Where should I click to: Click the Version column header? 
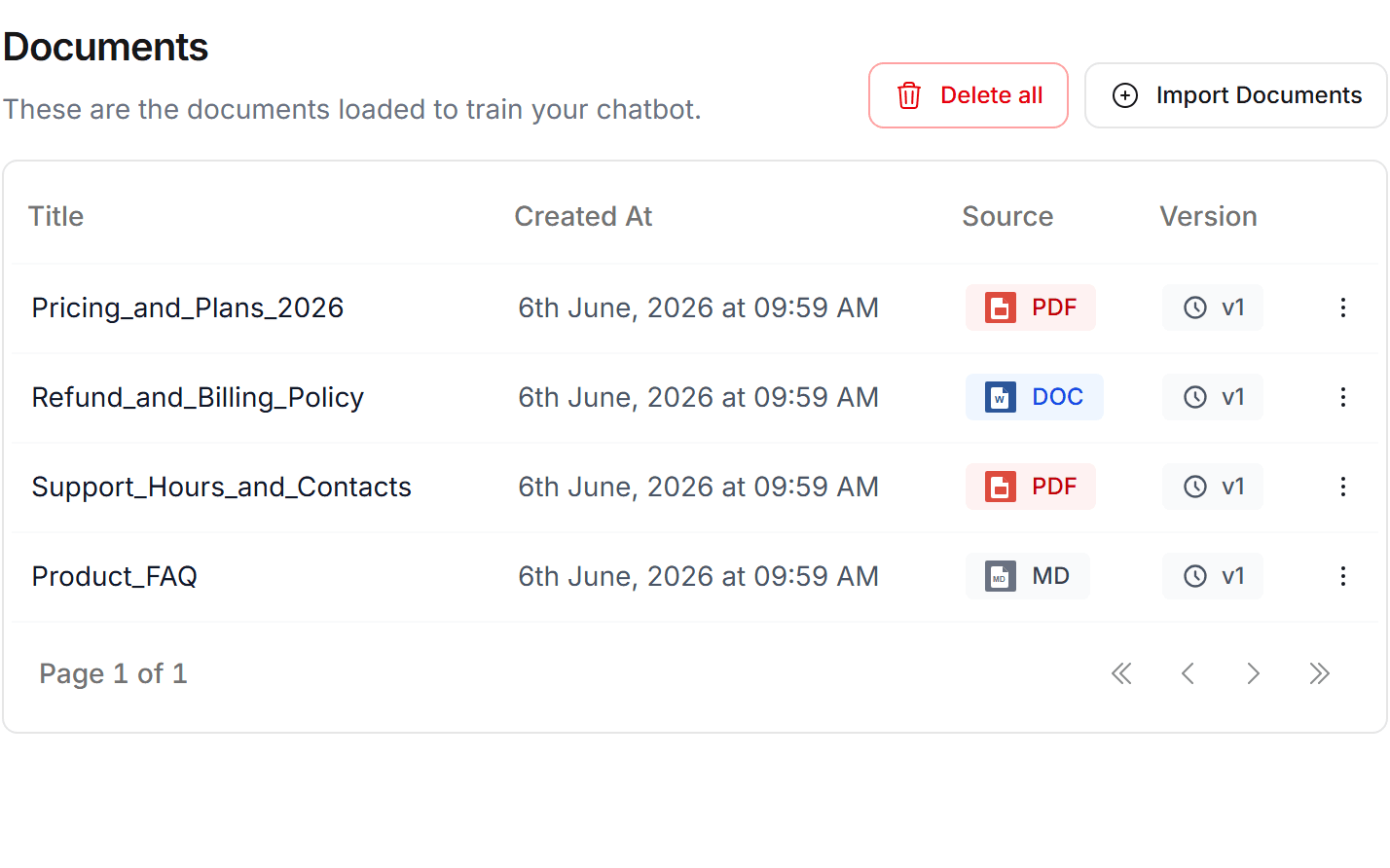[1208, 216]
